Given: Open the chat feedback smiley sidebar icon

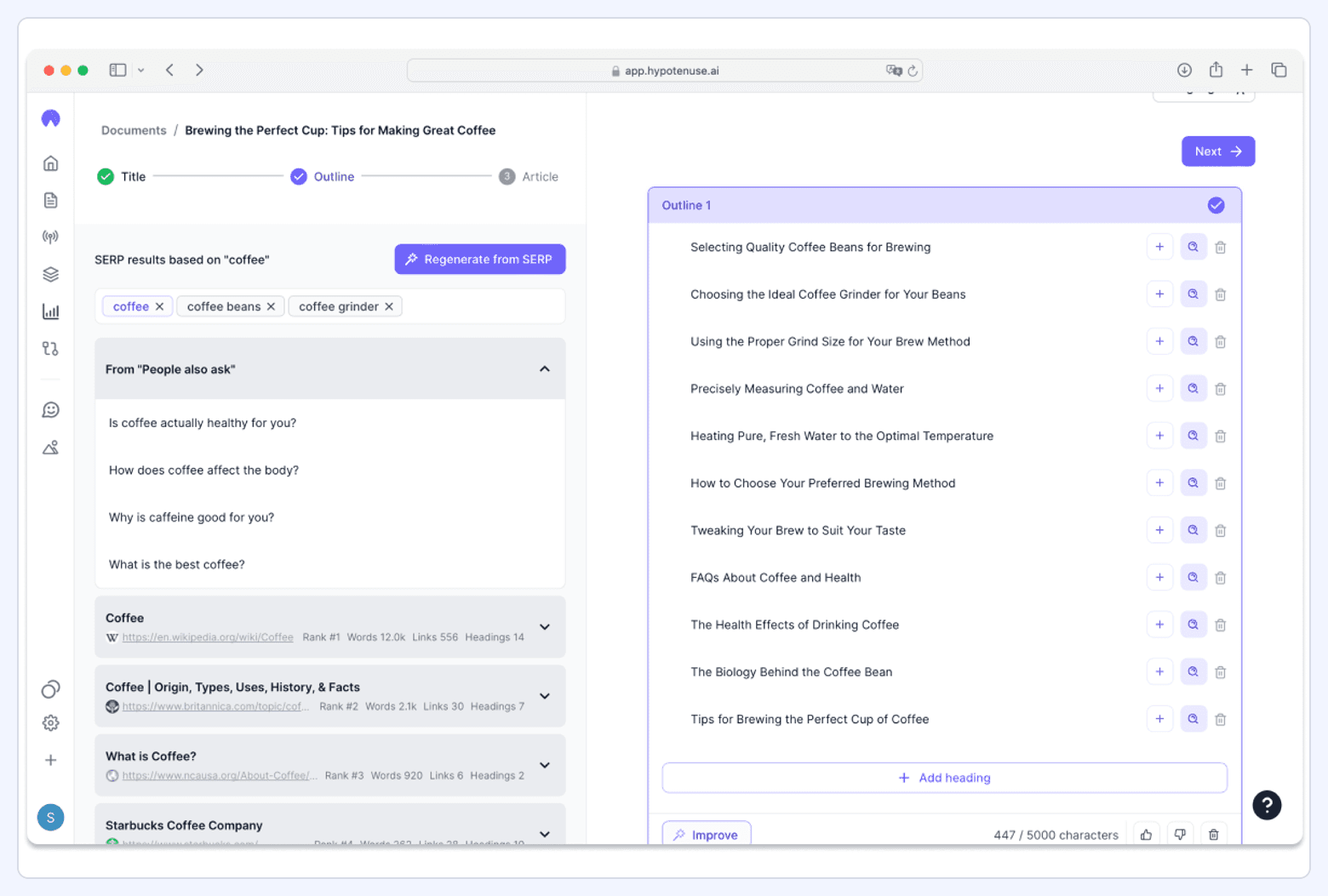Looking at the screenshot, I should [50, 409].
